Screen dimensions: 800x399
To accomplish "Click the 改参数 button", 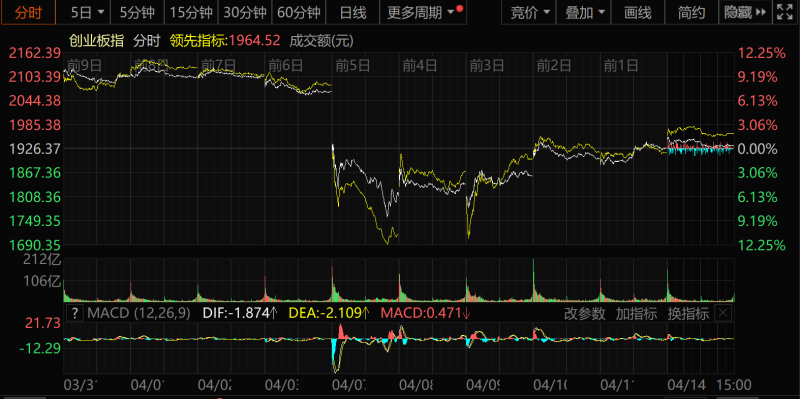I will click(584, 314).
